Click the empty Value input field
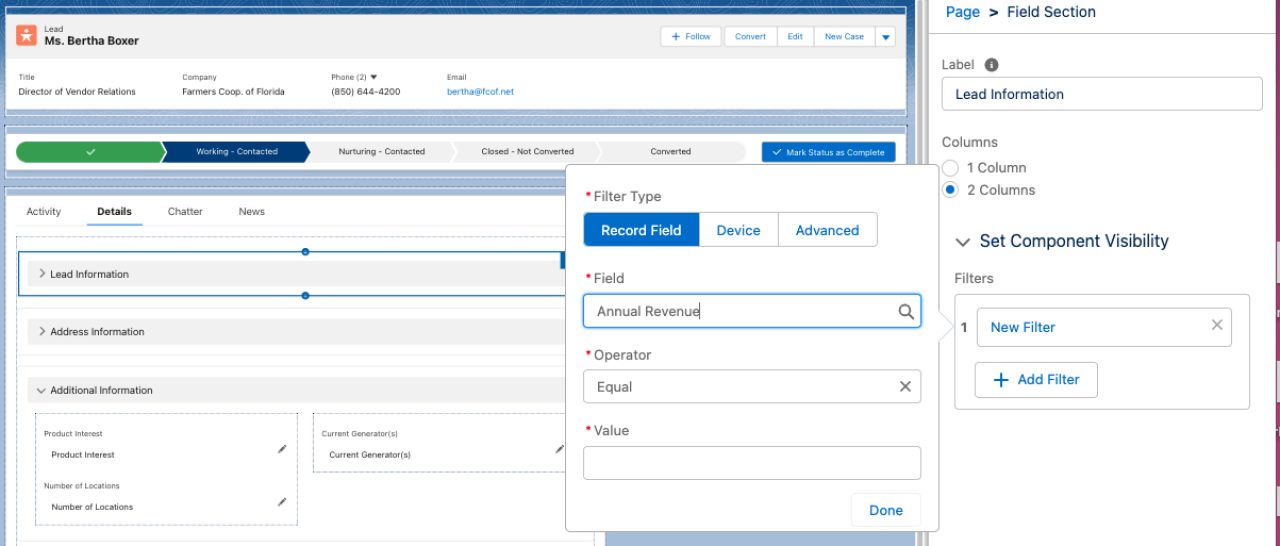The image size is (1280, 546). tap(752, 463)
